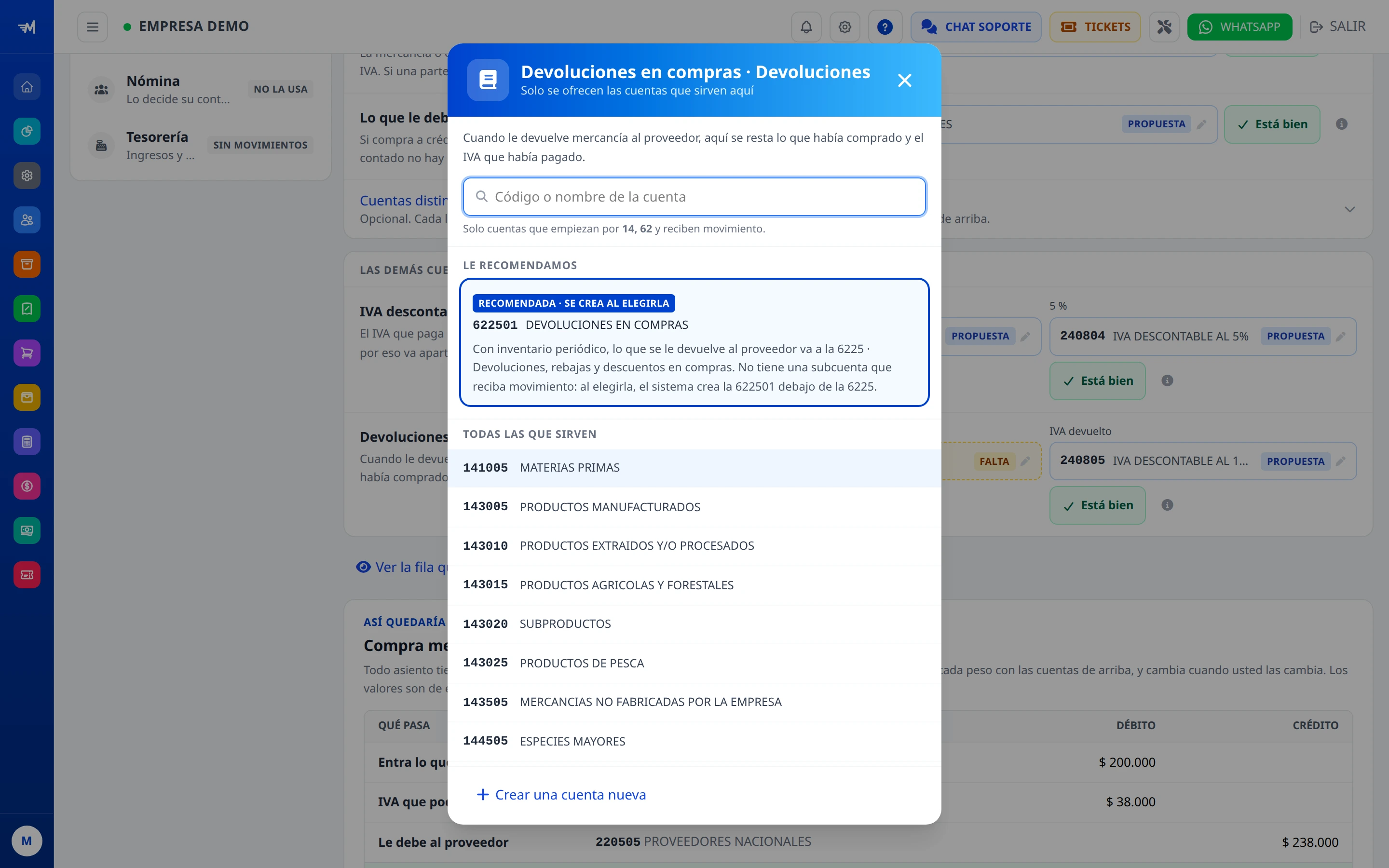Open the teal pie chart sidebar icon

[x=27, y=132]
